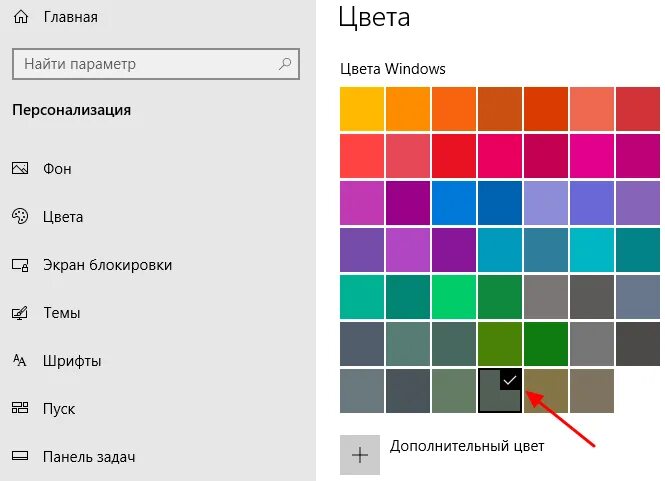
Task: Click the search magnifier icon
Action: pos(285,64)
